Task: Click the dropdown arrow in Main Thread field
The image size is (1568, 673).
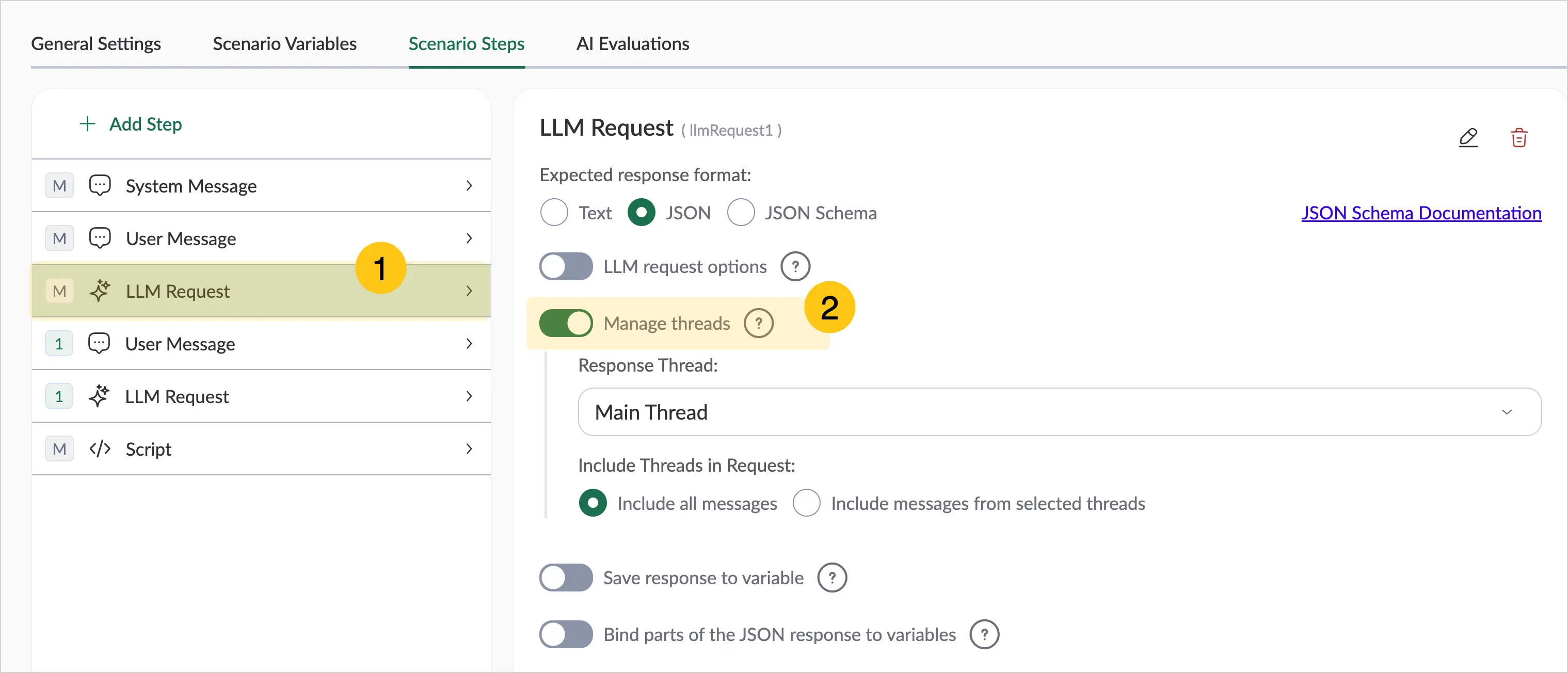Action: [x=1507, y=412]
